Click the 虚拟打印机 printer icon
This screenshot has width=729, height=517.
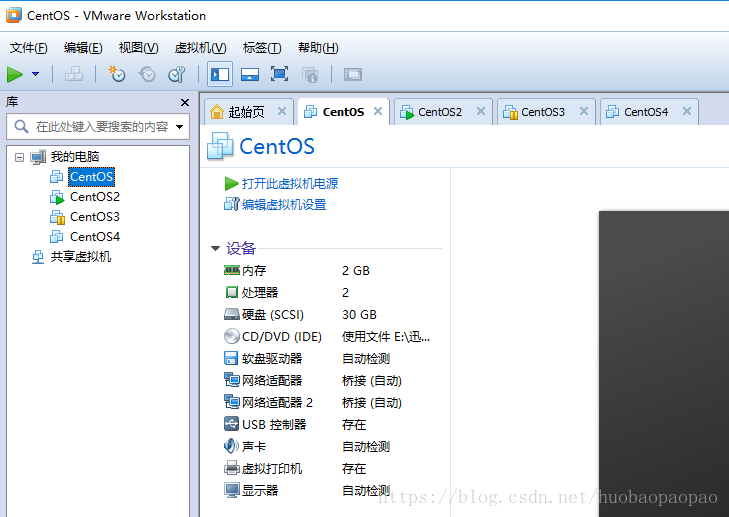[232, 468]
